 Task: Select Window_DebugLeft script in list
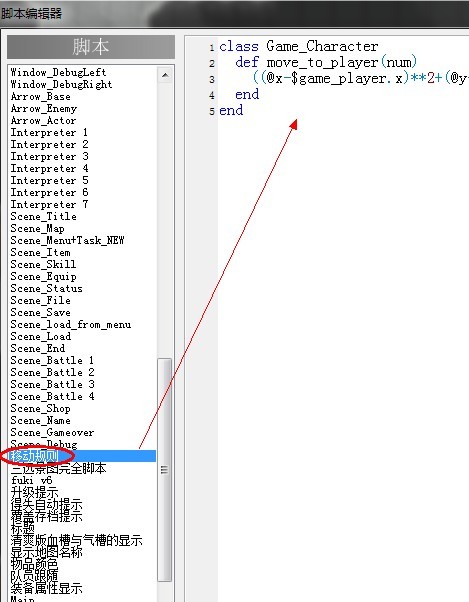point(58,72)
